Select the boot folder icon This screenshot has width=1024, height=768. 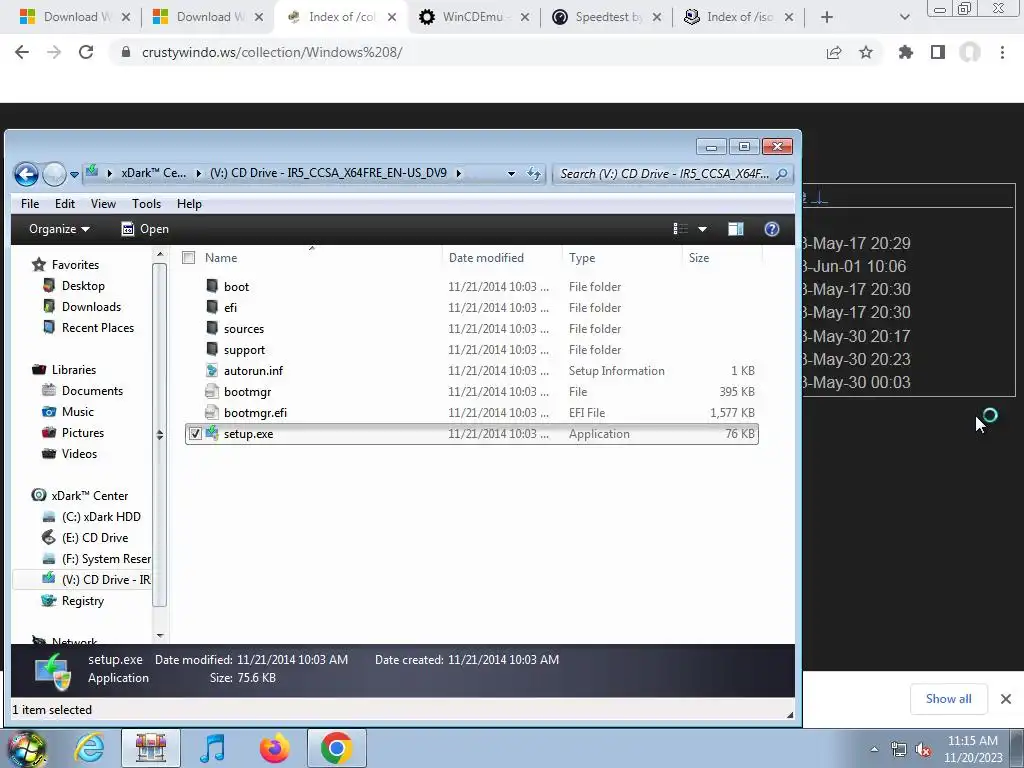(x=212, y=286)
